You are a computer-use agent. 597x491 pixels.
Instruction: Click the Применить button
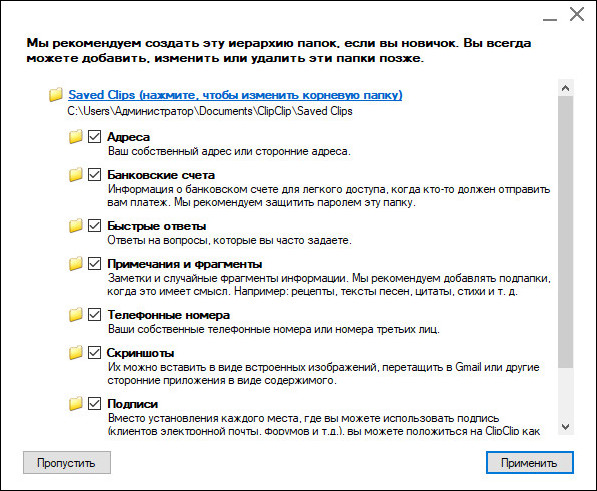click(530, 463)
